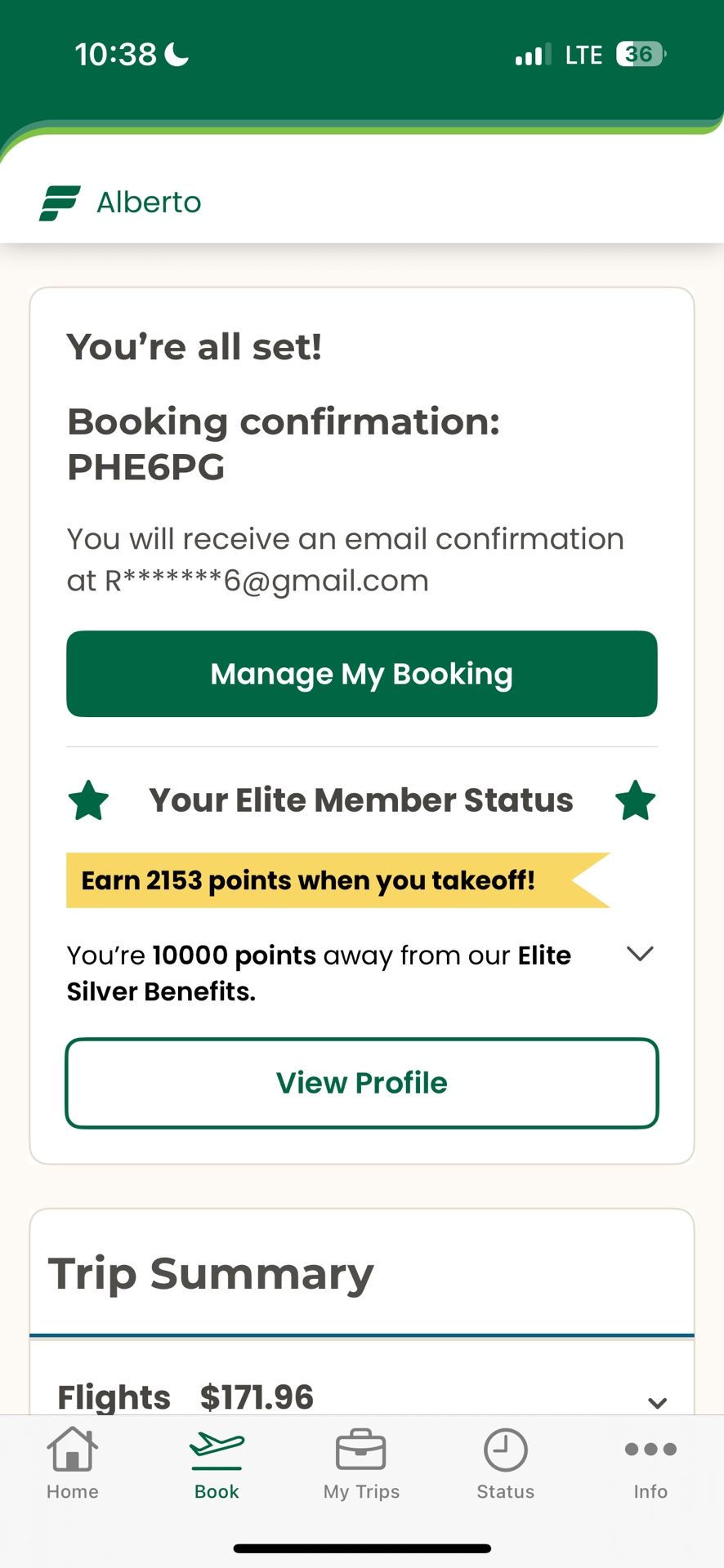Tap the LTE signal indicator
This screenshot has width=724, height=1568.
click(583, 55)
